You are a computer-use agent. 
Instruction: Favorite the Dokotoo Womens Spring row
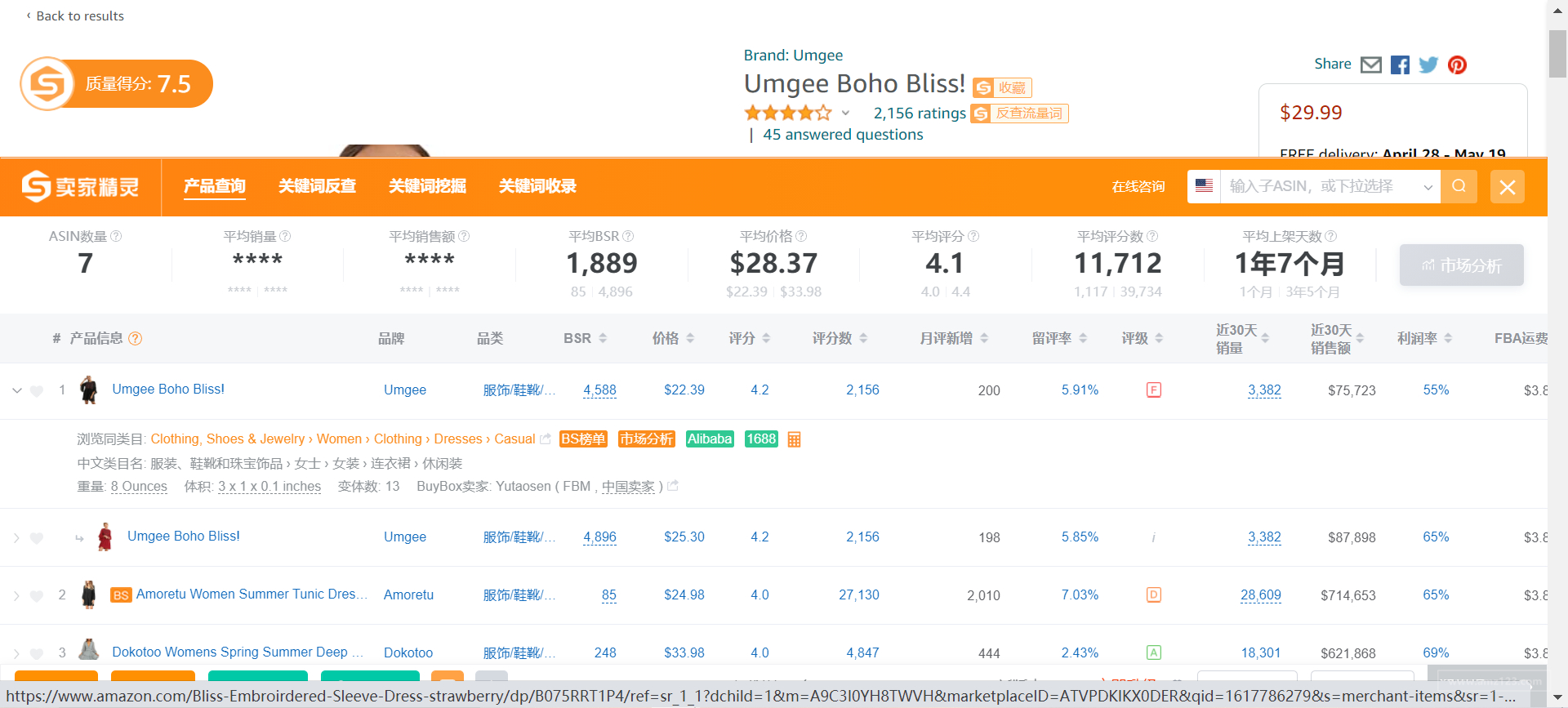(36, 653)
